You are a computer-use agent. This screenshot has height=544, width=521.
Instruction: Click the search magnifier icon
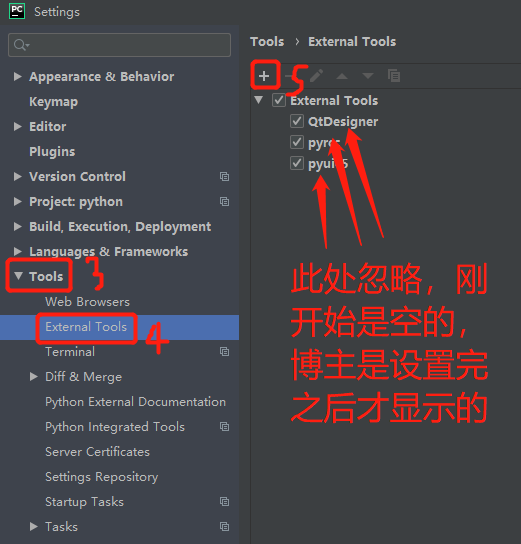pyautogui.click(x=21, y=45)
